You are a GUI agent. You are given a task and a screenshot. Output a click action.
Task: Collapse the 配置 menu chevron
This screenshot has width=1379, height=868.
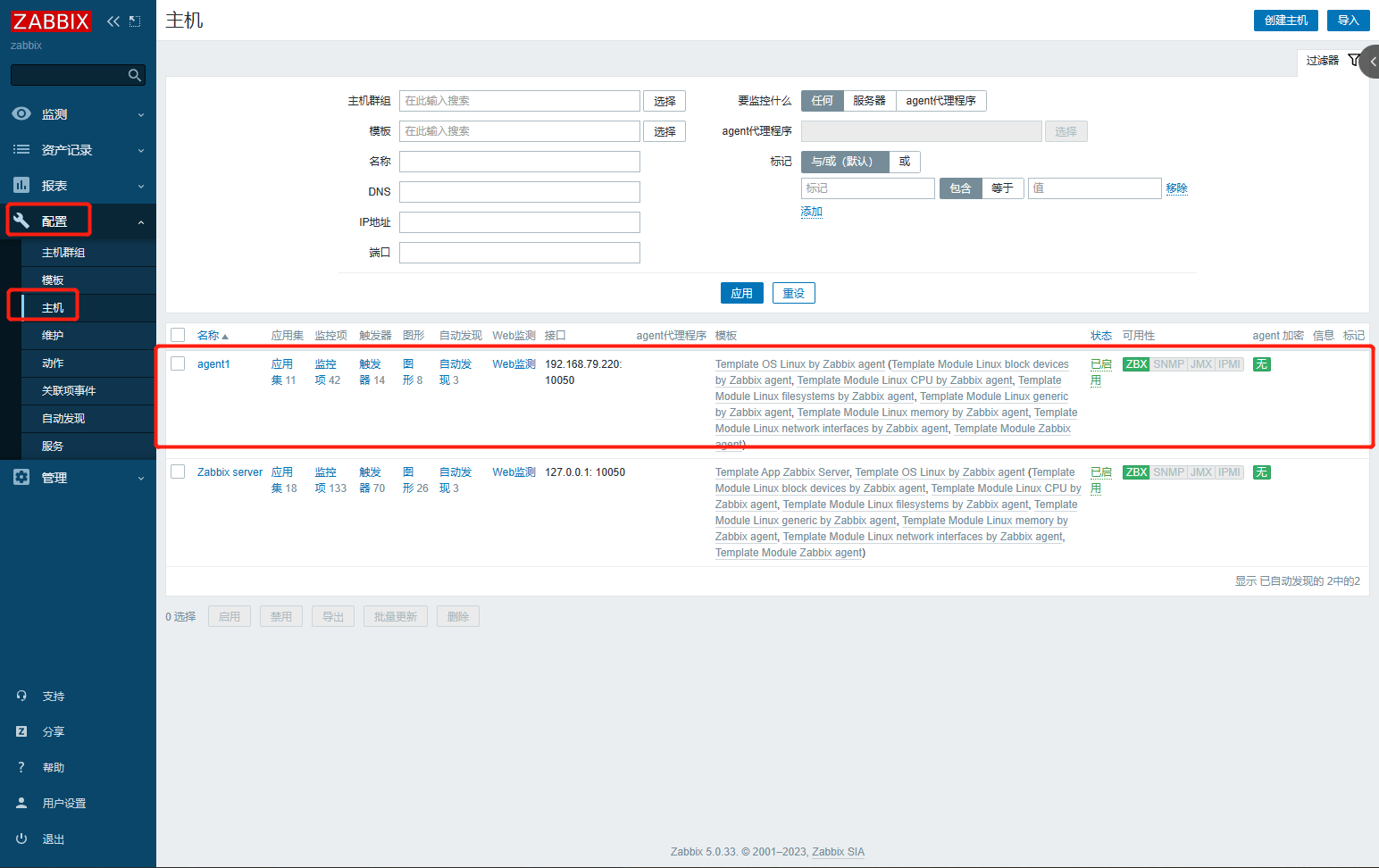[x=141, y=222]
